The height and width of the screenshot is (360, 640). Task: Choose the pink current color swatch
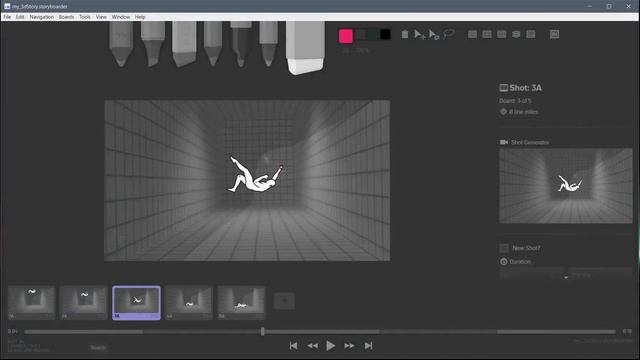click(x=346, y=36)
